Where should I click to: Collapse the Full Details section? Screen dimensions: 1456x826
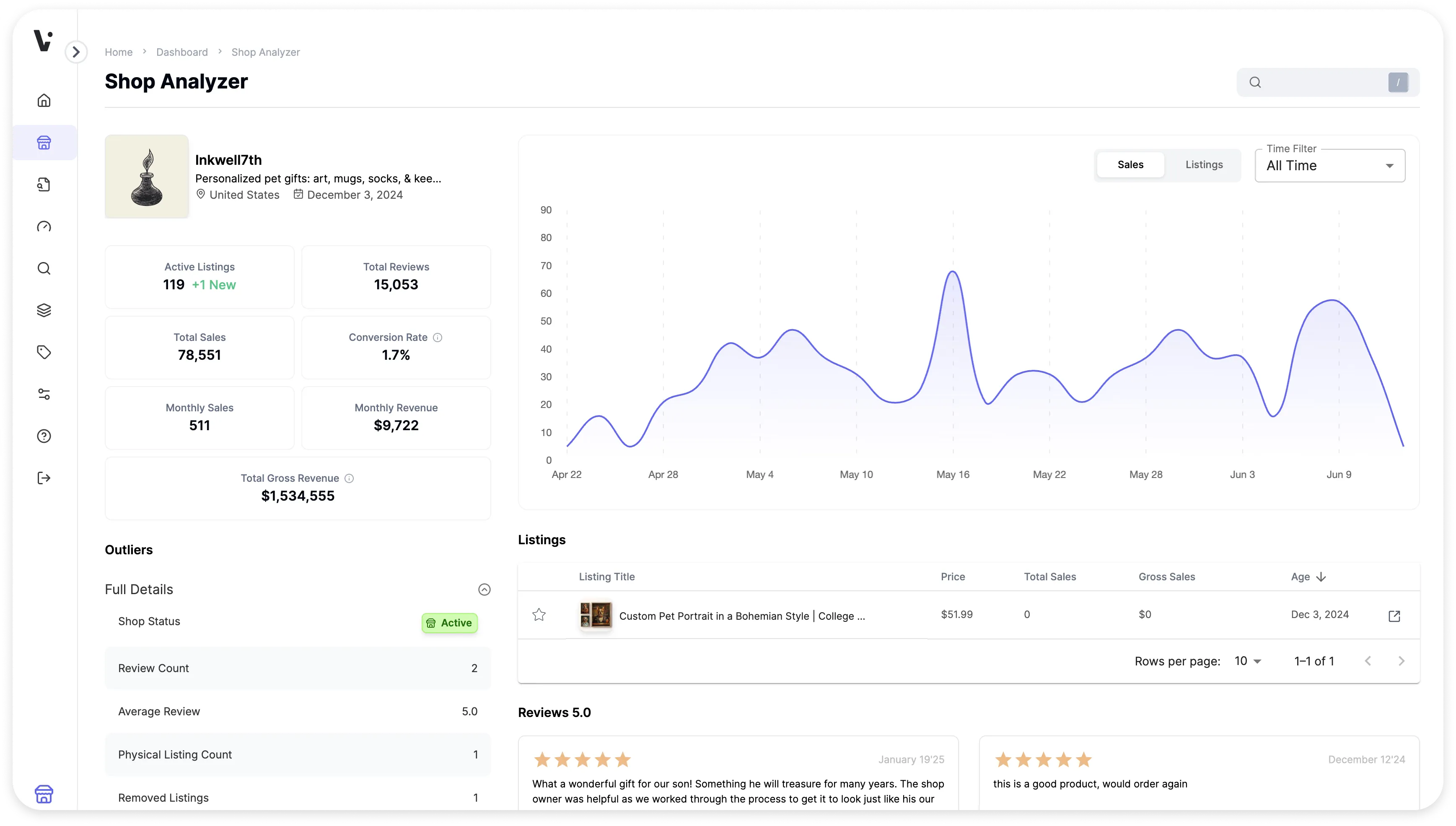[484, 590]
